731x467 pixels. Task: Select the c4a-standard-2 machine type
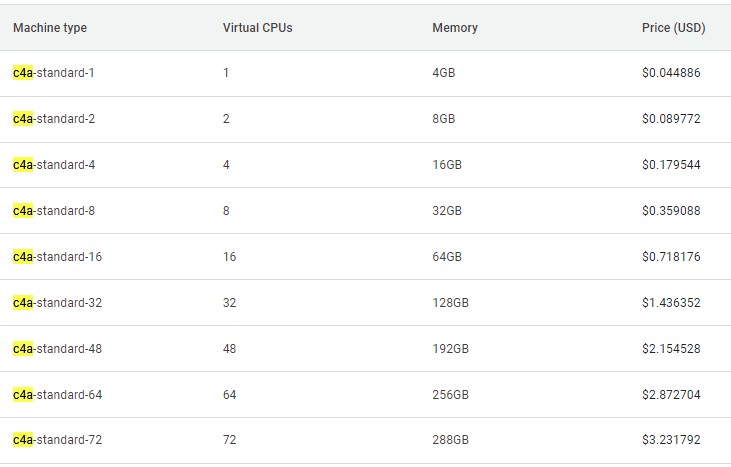tap(54, 119)
